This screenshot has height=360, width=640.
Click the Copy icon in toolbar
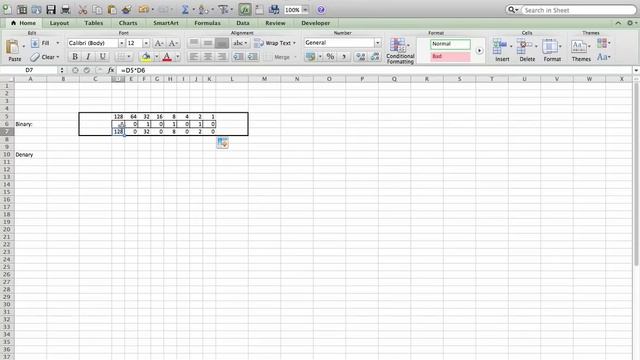click(x=97, y=9)
